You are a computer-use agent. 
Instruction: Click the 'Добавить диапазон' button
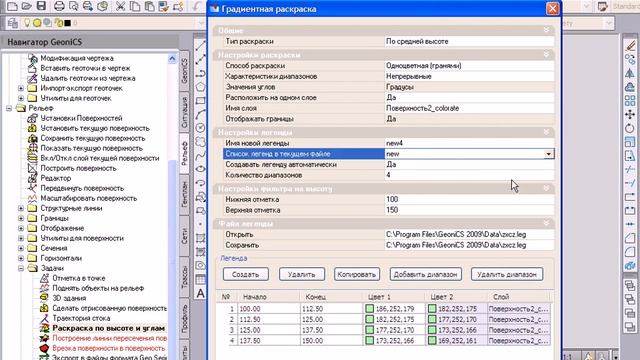point(426,274)
